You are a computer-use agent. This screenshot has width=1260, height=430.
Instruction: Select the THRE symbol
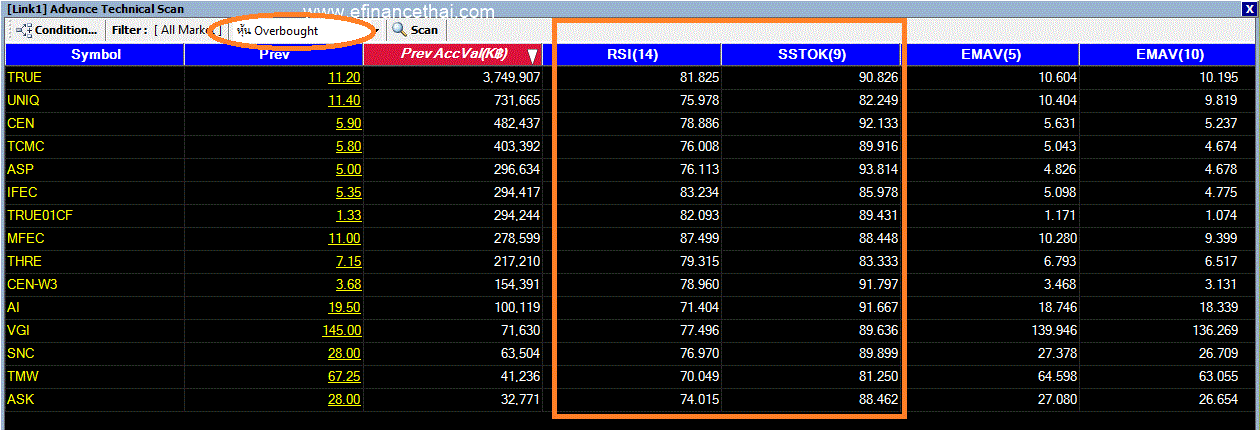pos(24,261)
